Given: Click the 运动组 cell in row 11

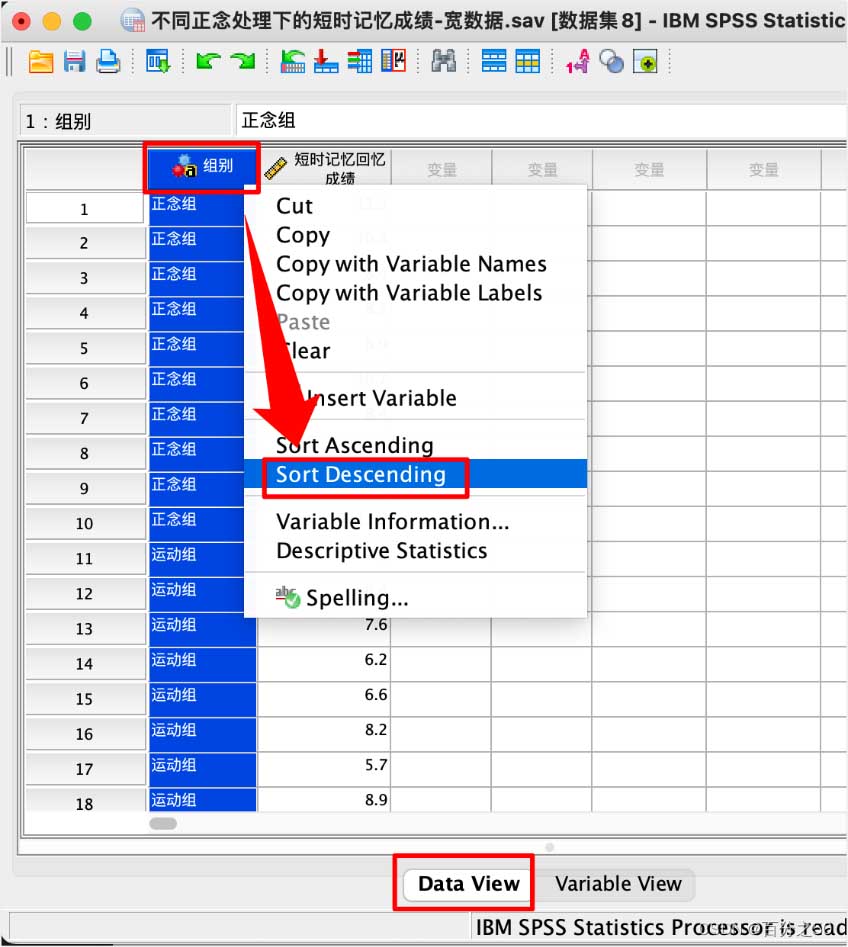Looking at the screenshot, I should [197, 559].
